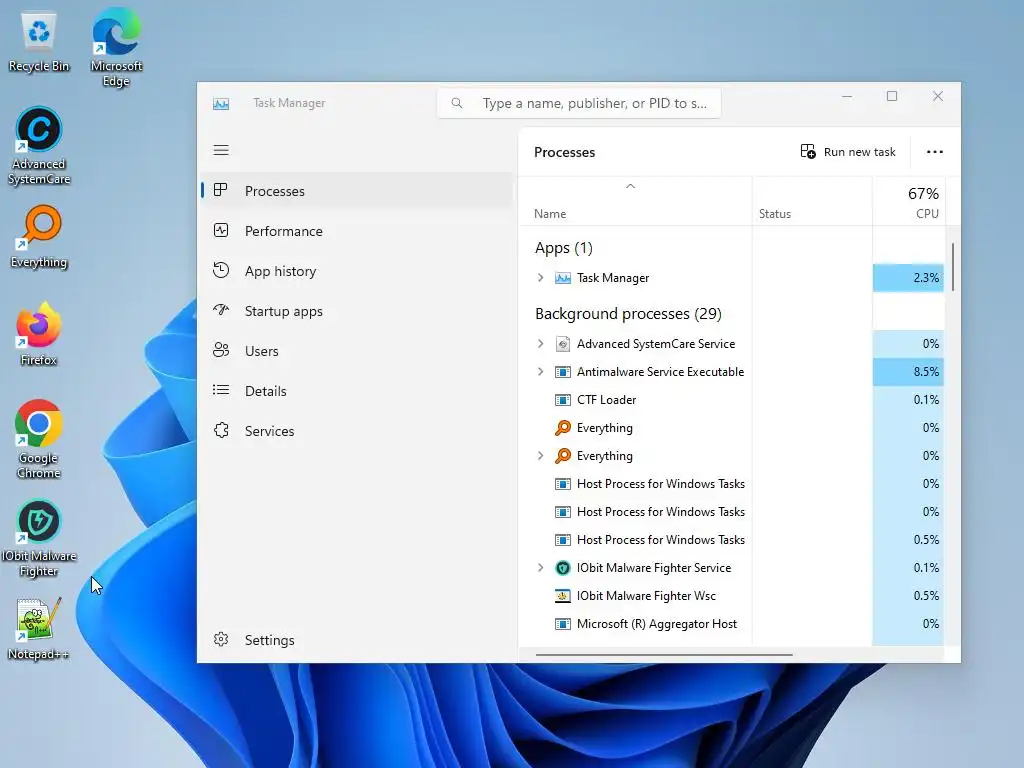The width and height of the screenshot is (1024, 768).
Task: Click the CTF Loader process icon
Action: pyautogui.click(x=562, y=400)
